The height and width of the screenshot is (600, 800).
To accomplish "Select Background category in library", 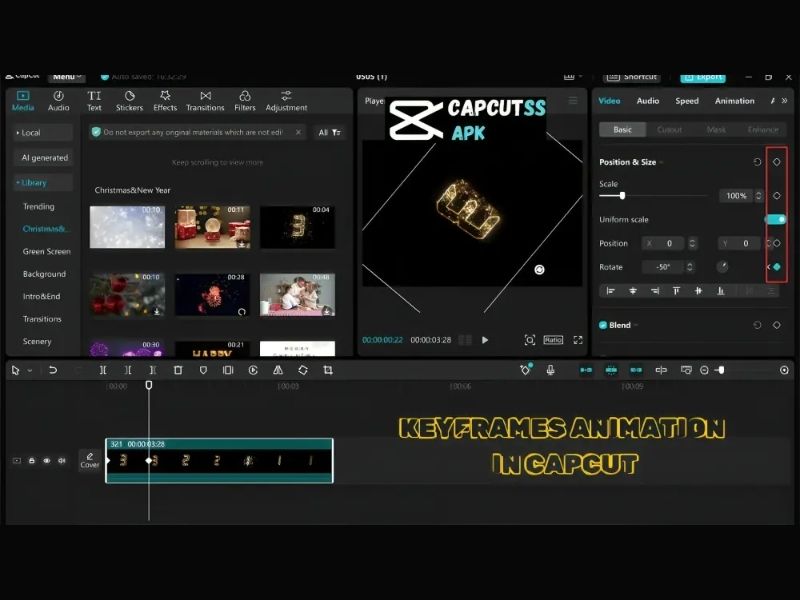I will [x=44, y=274].
